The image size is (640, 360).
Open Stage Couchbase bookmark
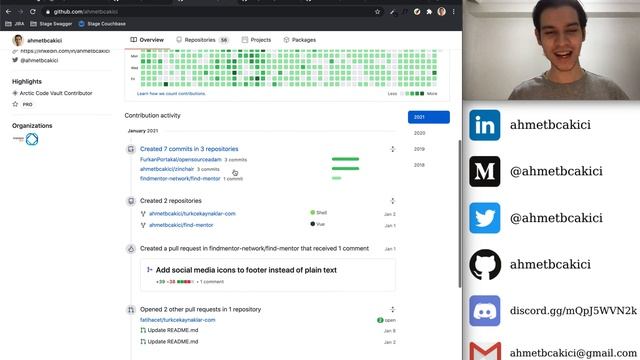[102, 24]
